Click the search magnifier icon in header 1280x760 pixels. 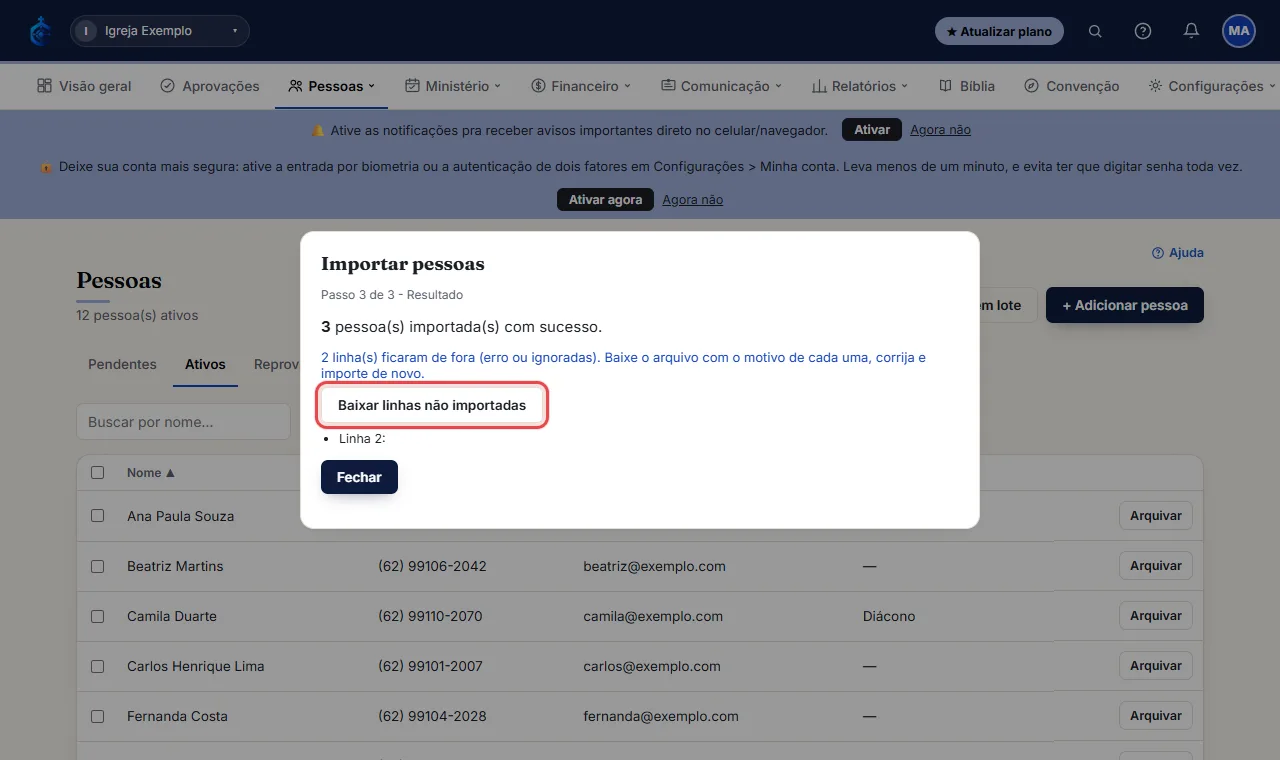(1095, 31)
